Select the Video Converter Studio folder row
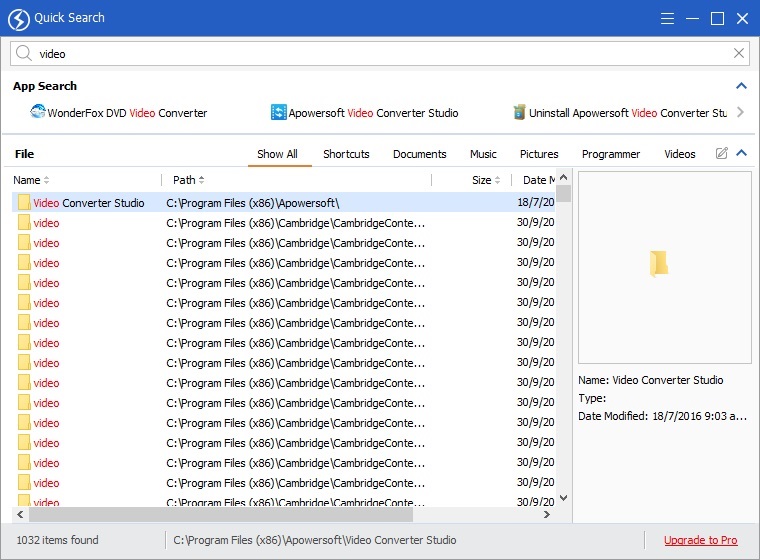 coord(284,202)
